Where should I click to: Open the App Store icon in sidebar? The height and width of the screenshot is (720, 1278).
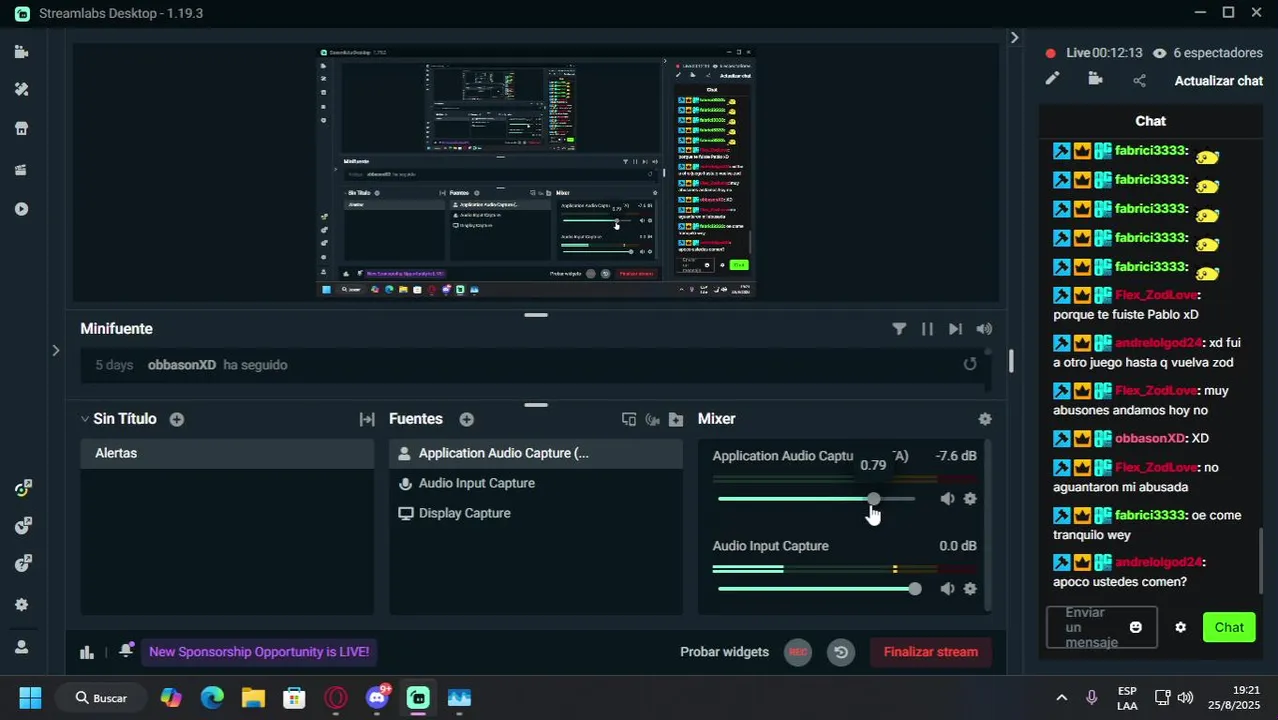point(21,128)
